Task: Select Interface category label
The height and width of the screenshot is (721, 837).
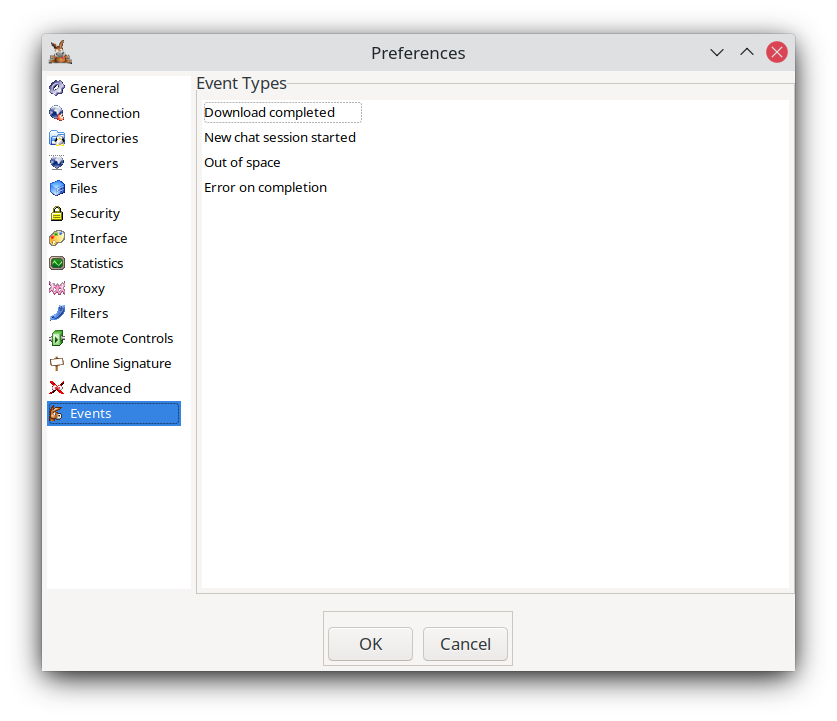Action: 99,238
